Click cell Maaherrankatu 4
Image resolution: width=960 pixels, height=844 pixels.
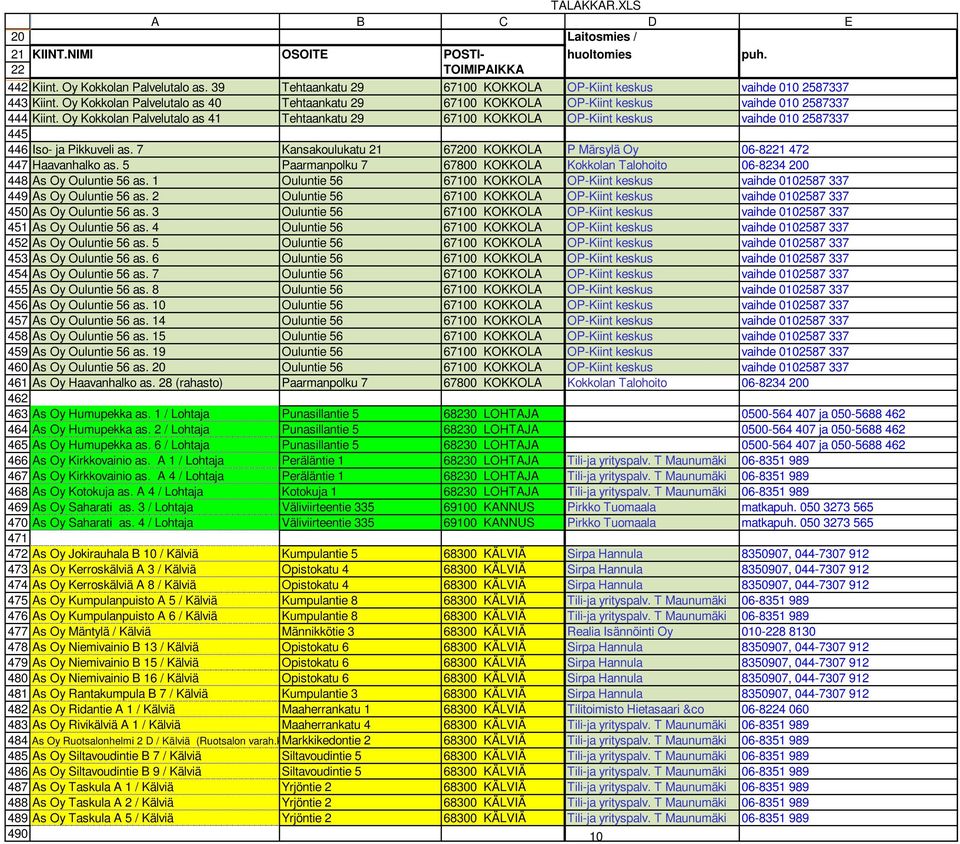[360, 725]
